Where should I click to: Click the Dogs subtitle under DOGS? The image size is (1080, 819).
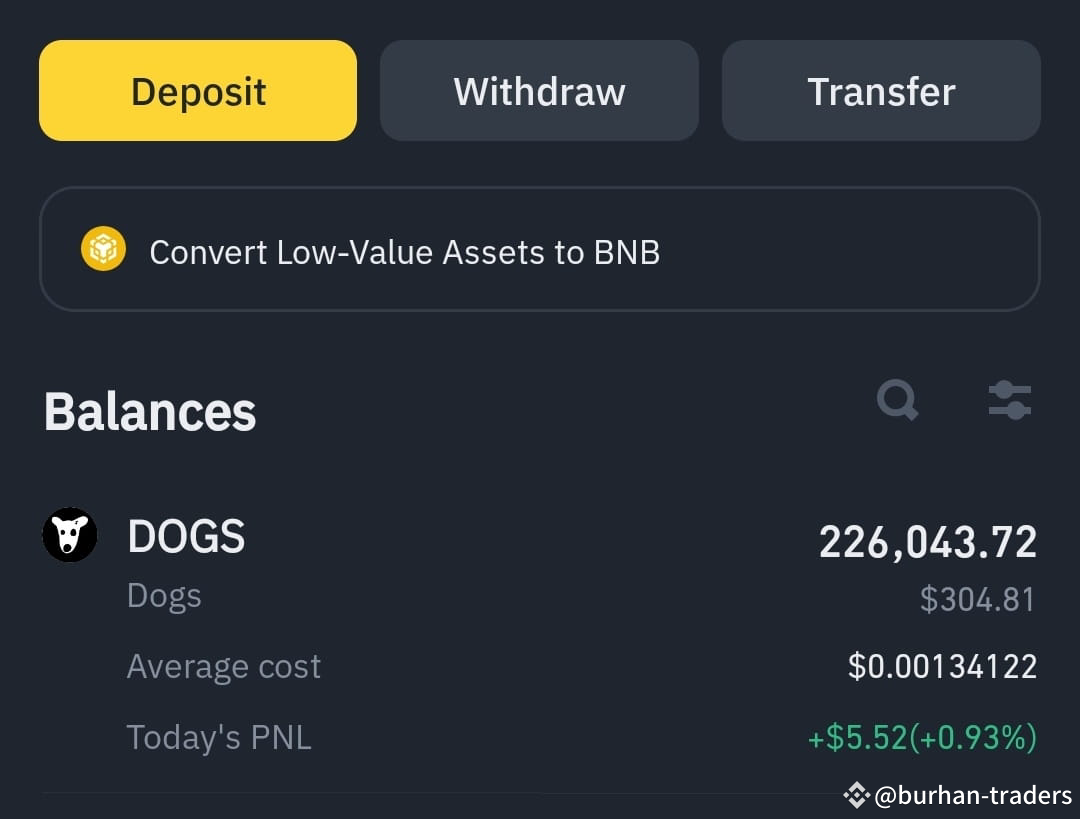(164, 597)
